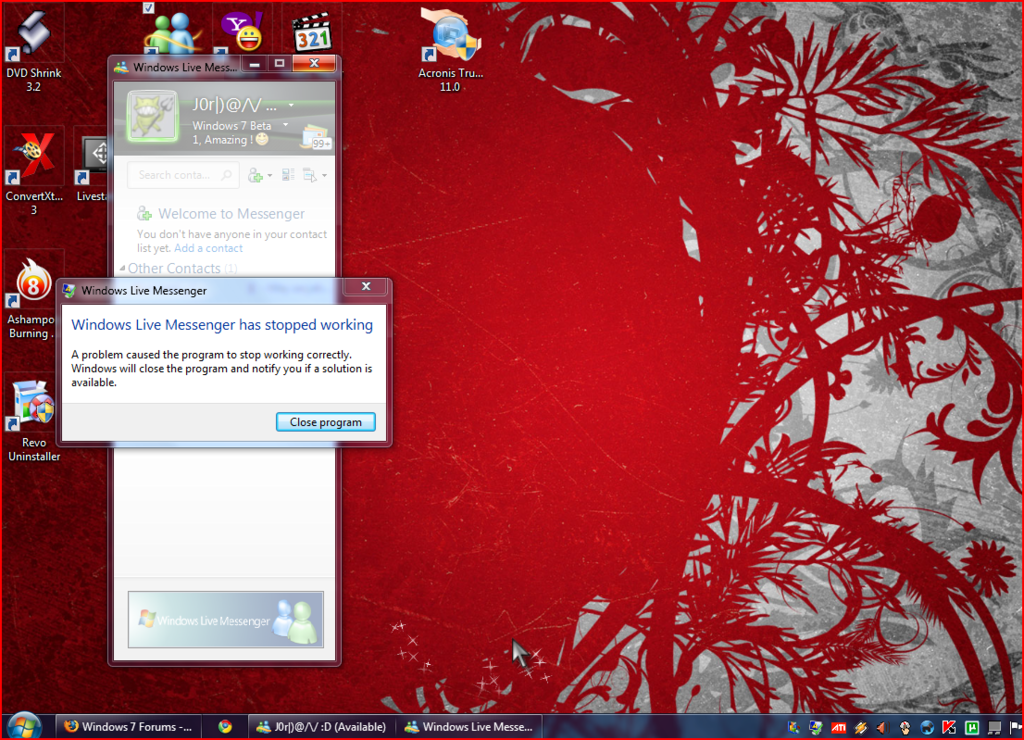1024x740 pixels.
Task: Click the Close program button
Action: click(x=325, y=422)
